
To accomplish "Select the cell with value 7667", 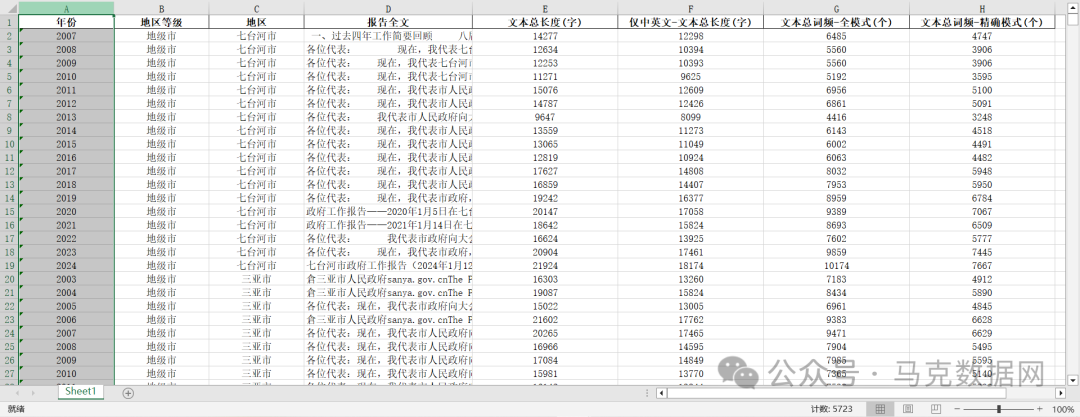I will [982, 266].
